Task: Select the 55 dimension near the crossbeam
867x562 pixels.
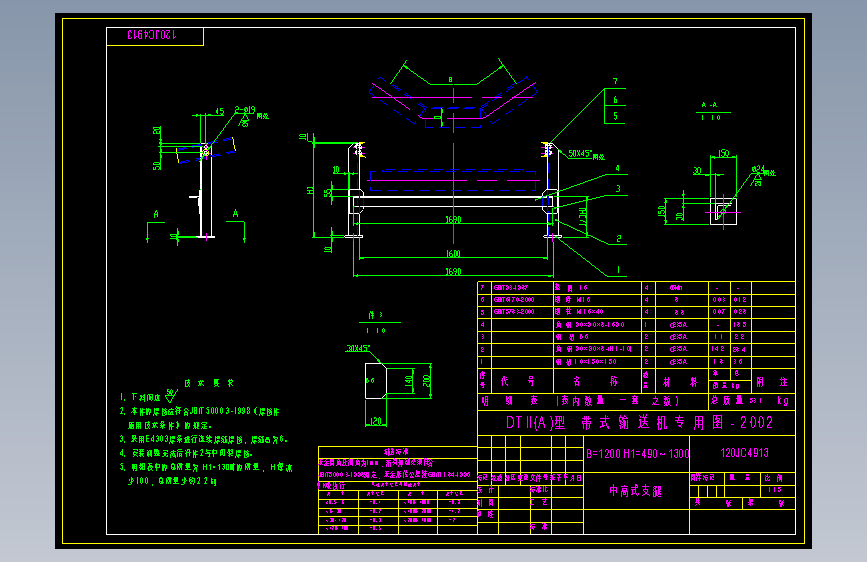Action: pyautogui.click(x=328, y=192)
